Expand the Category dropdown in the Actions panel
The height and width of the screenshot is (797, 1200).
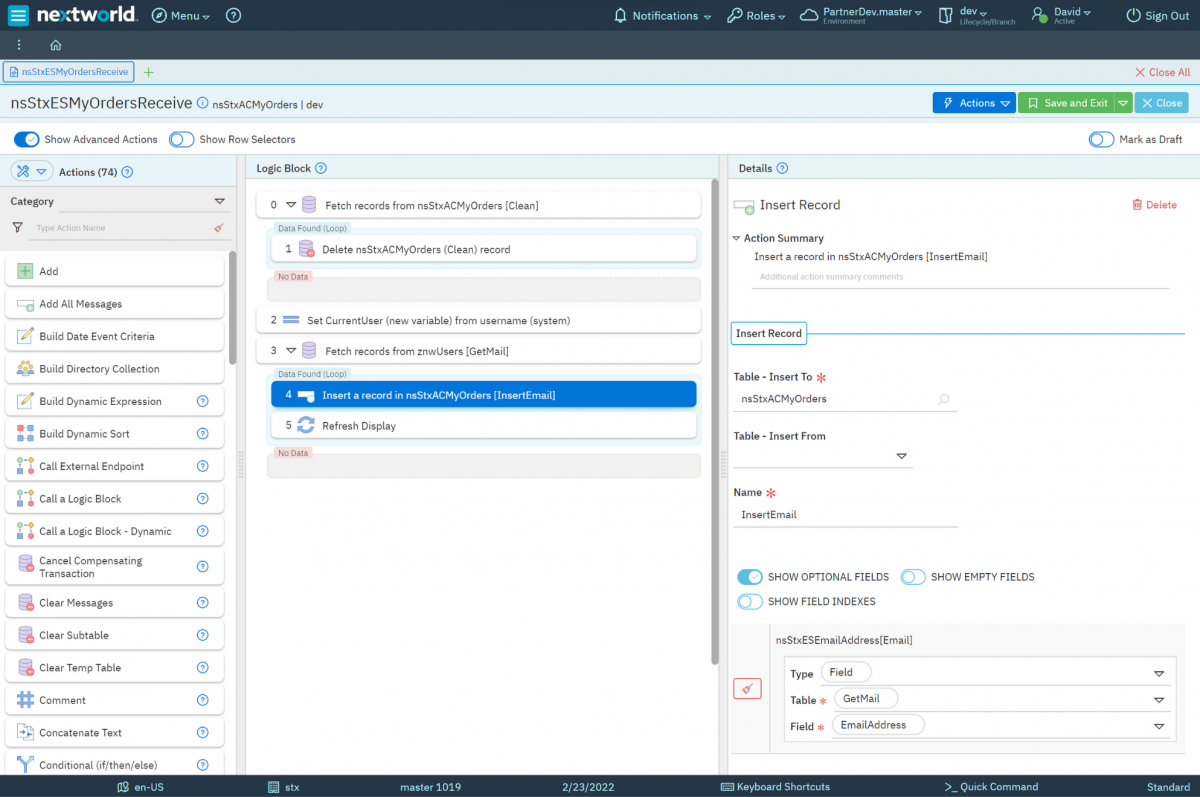click(219, 201)
